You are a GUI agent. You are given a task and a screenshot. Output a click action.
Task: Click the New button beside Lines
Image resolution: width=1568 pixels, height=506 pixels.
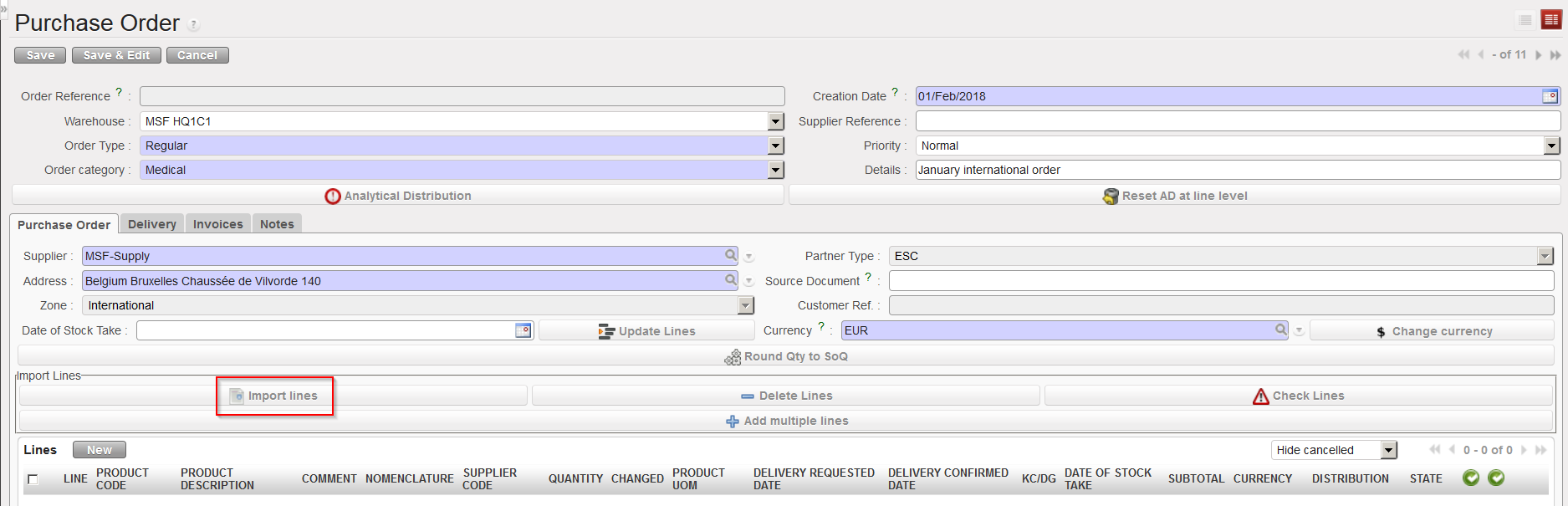[99, 450]
